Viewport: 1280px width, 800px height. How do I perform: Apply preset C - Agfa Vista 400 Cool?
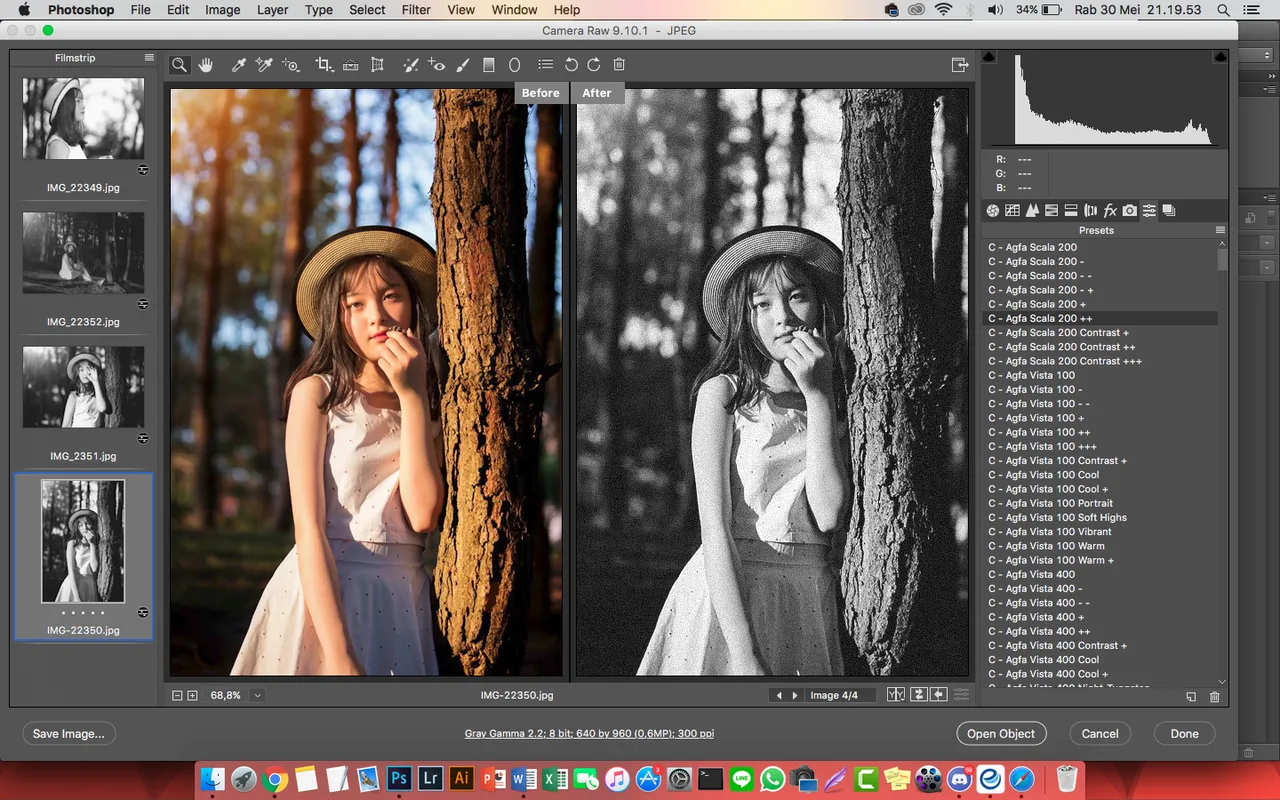(1044, 660)
